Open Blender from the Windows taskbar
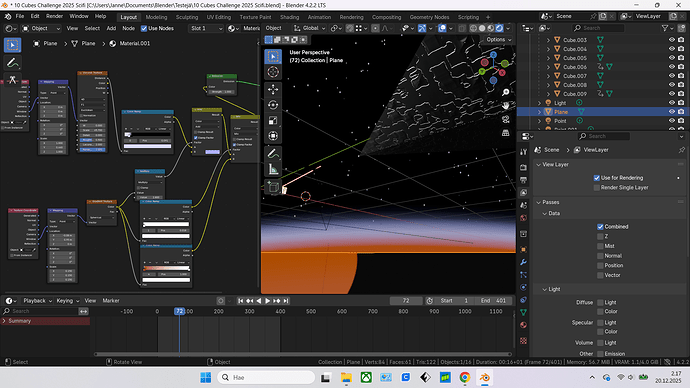690x388 pixels. pyautogui.click(x=484, y=377)
